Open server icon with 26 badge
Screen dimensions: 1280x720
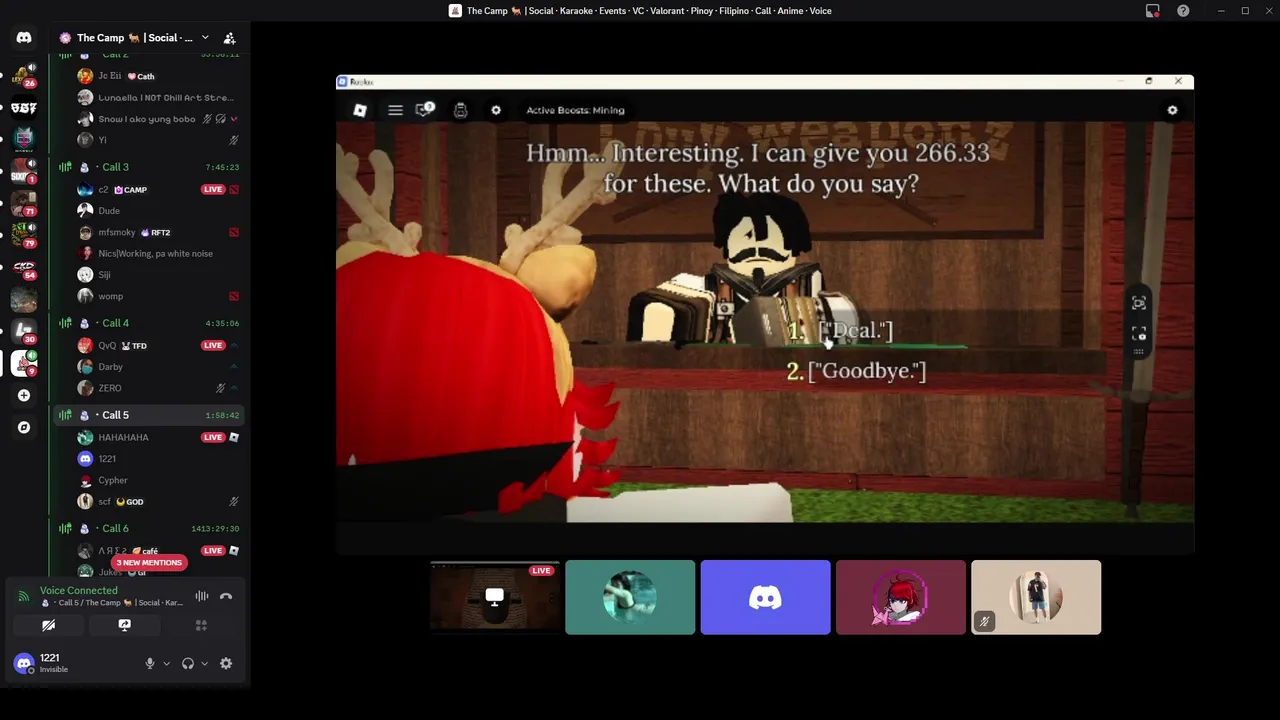(24, 76)
